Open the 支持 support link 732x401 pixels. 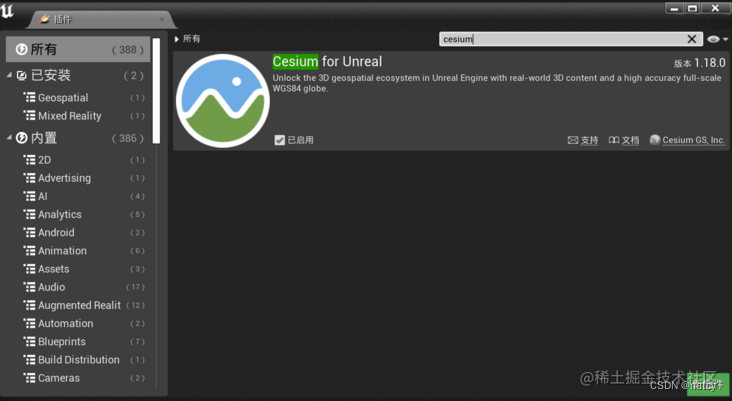589,140
